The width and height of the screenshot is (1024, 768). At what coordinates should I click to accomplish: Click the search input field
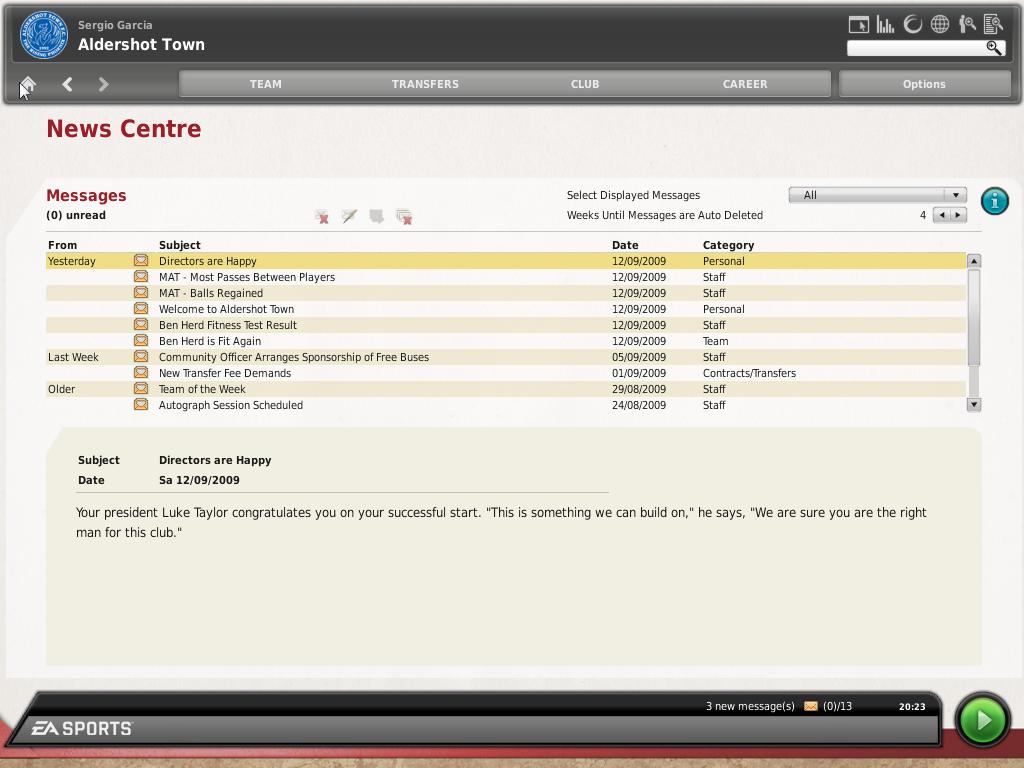point(915,48)
